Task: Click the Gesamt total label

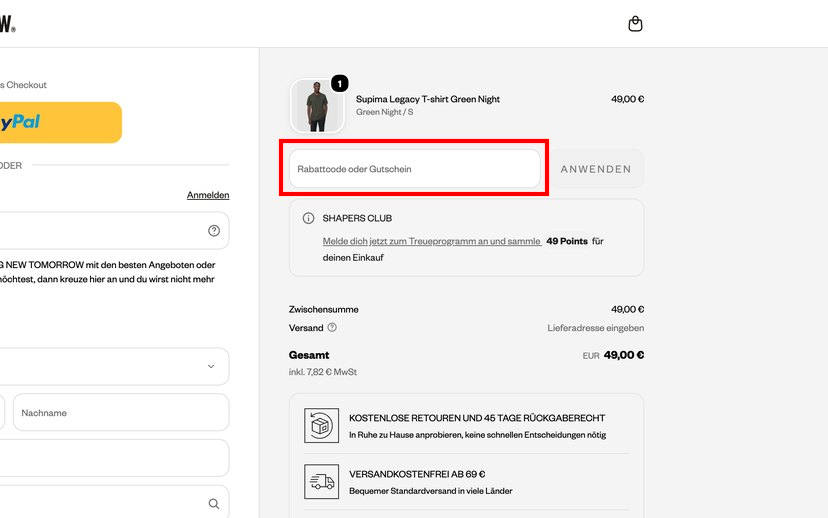Action: [x=309, y=355]
